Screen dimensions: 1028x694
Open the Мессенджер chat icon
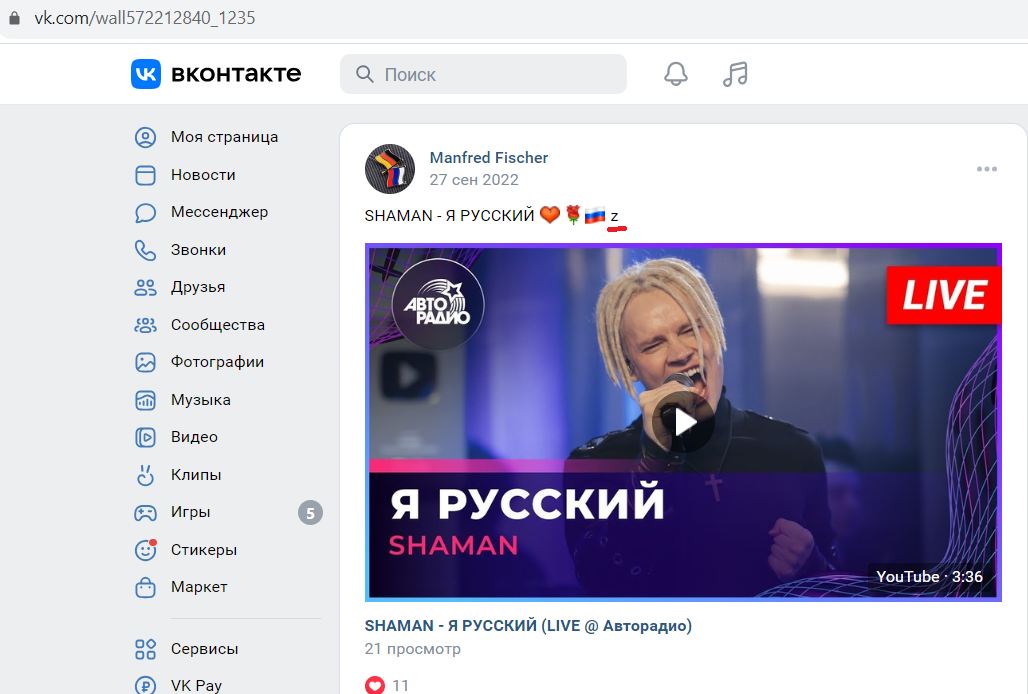point(145,212)
